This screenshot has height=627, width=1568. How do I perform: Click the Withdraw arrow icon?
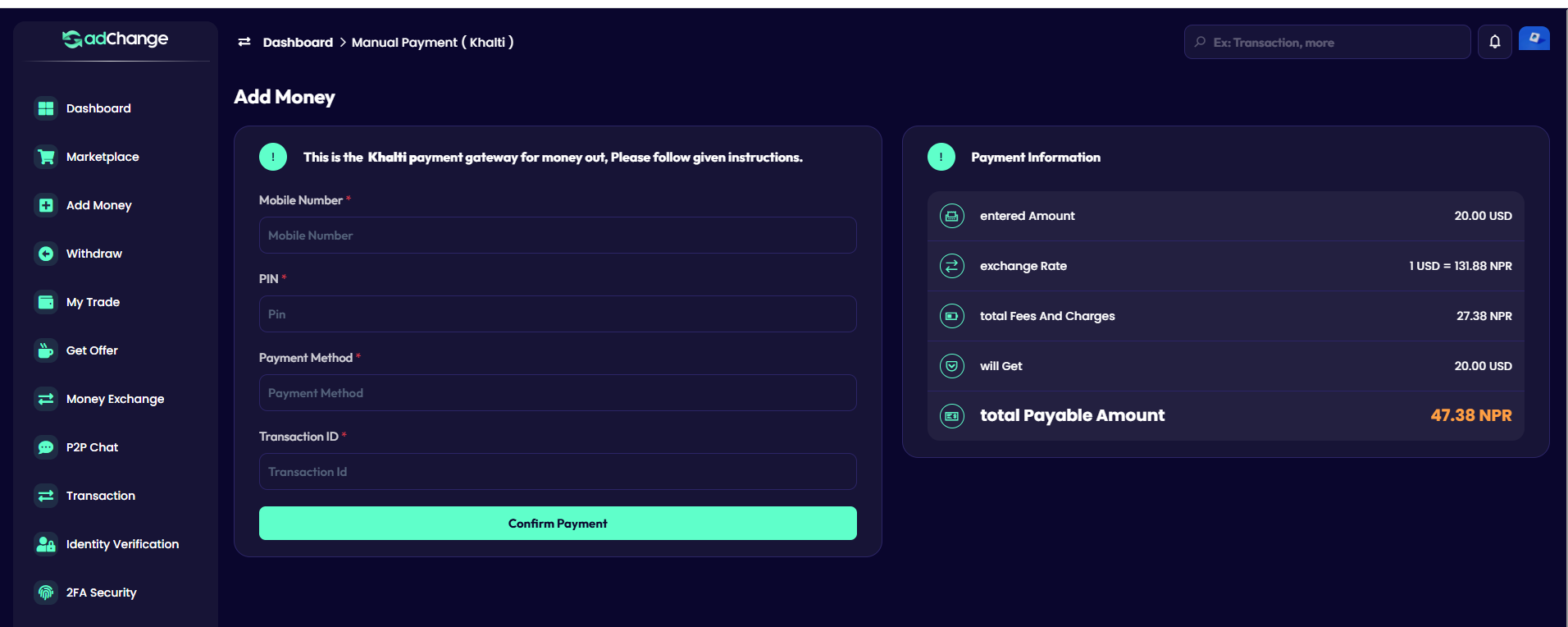(x=46, y=254)
